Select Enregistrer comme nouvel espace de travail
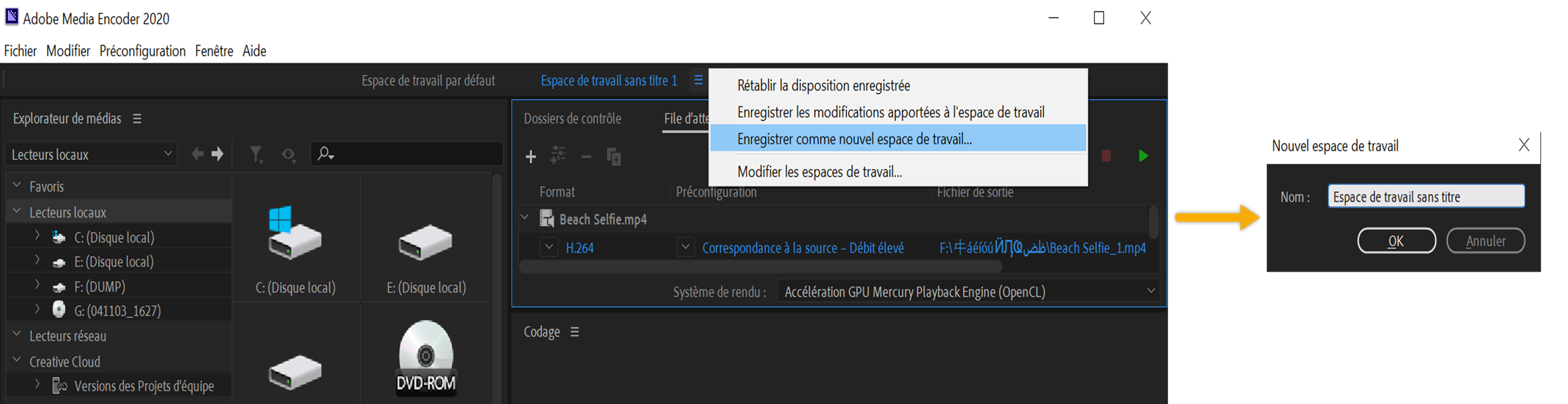 855,139
